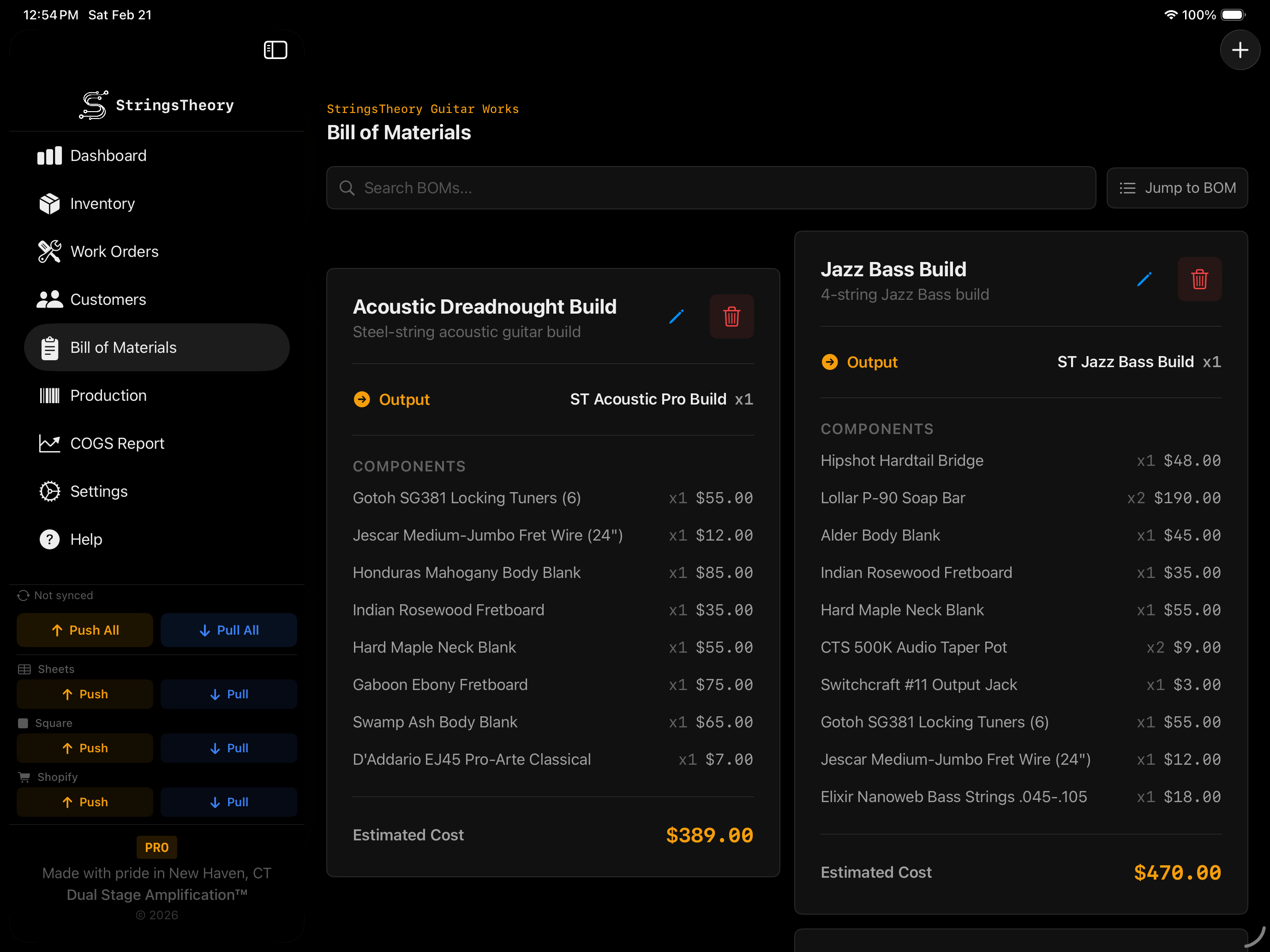Open the Production page
The width and height of the screenshot is (1270, 952).
108,395
